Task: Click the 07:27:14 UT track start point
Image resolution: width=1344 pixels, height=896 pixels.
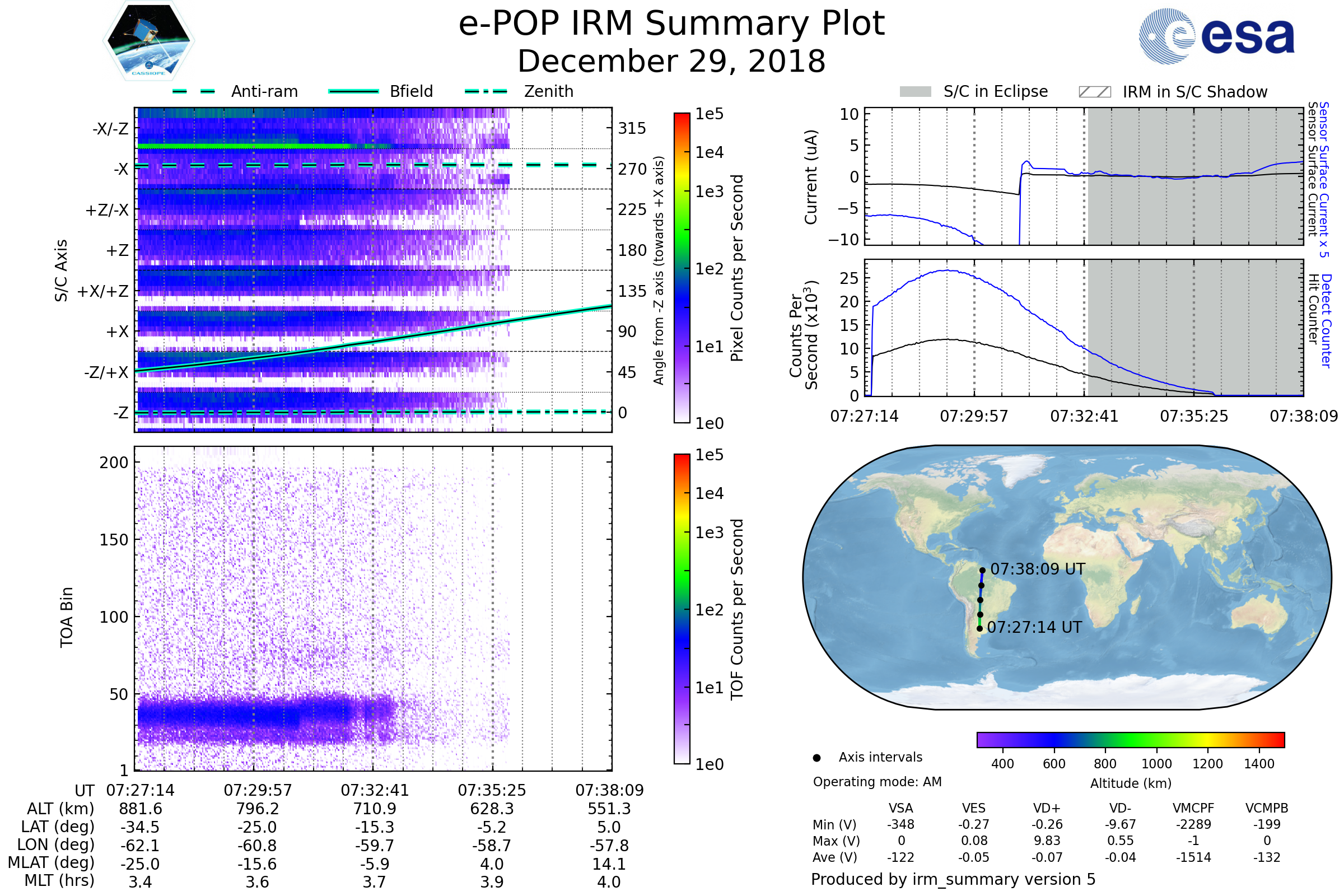Action: pos(979,628)
